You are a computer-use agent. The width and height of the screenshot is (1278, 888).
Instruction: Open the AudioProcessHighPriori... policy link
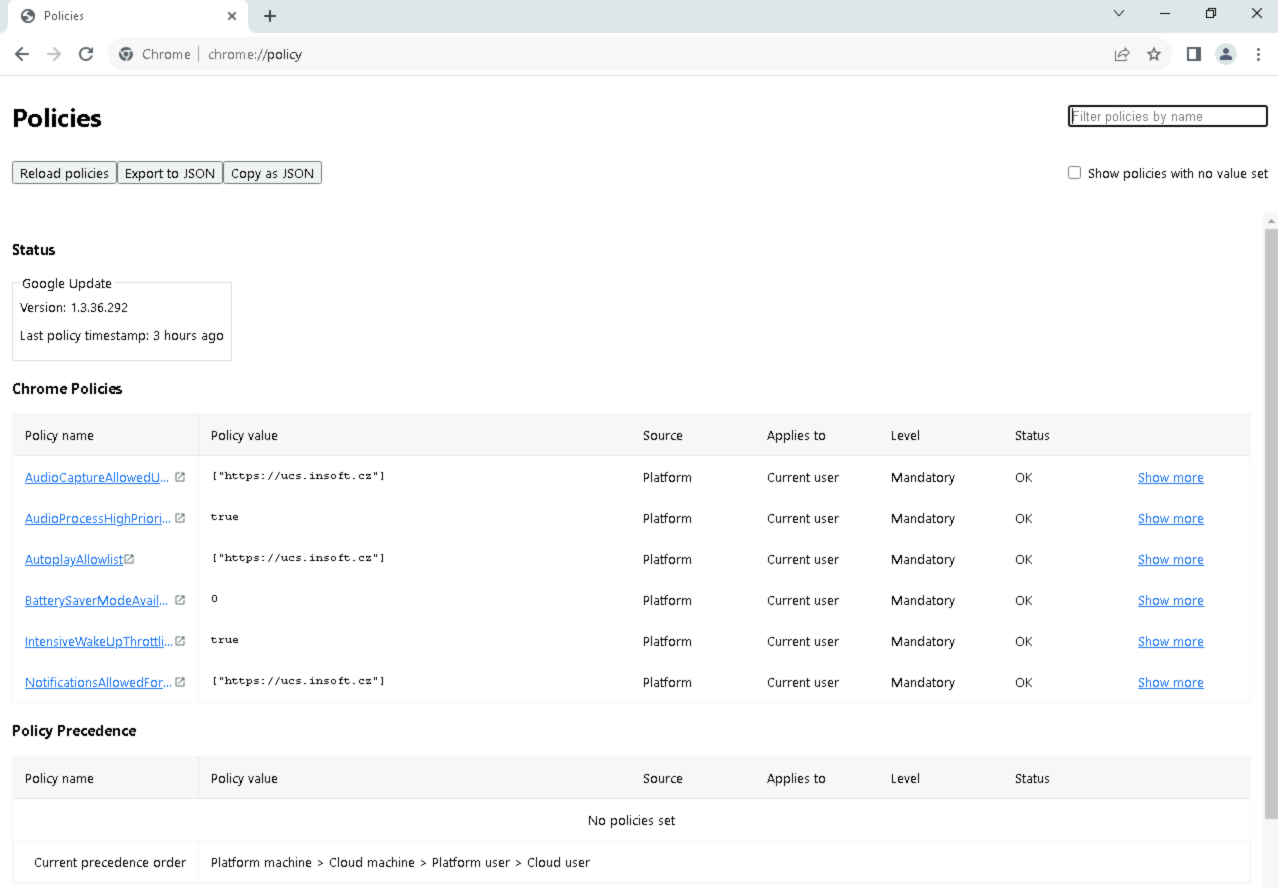coord(97,519)
